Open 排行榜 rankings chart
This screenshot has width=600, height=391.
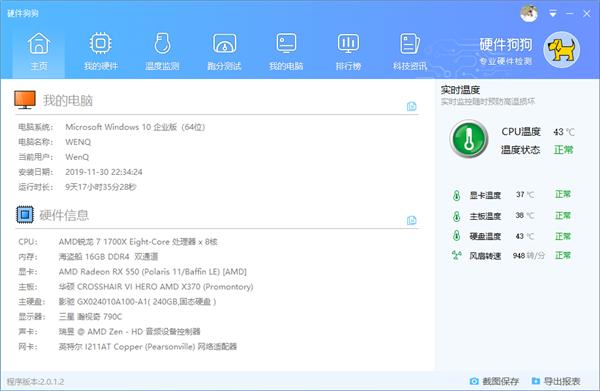348,52
